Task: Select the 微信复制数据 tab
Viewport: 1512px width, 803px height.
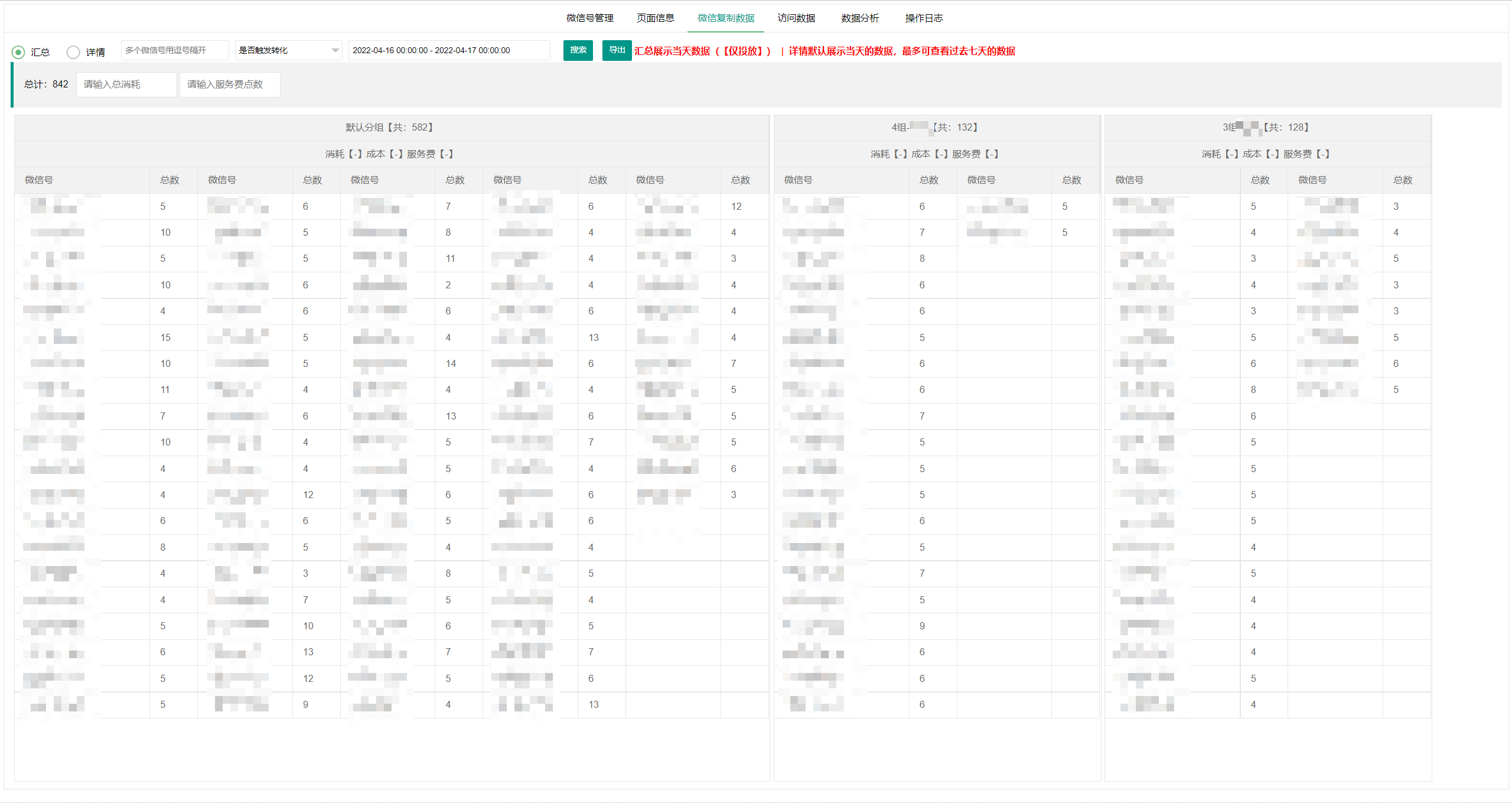Action: coord(725,18)
